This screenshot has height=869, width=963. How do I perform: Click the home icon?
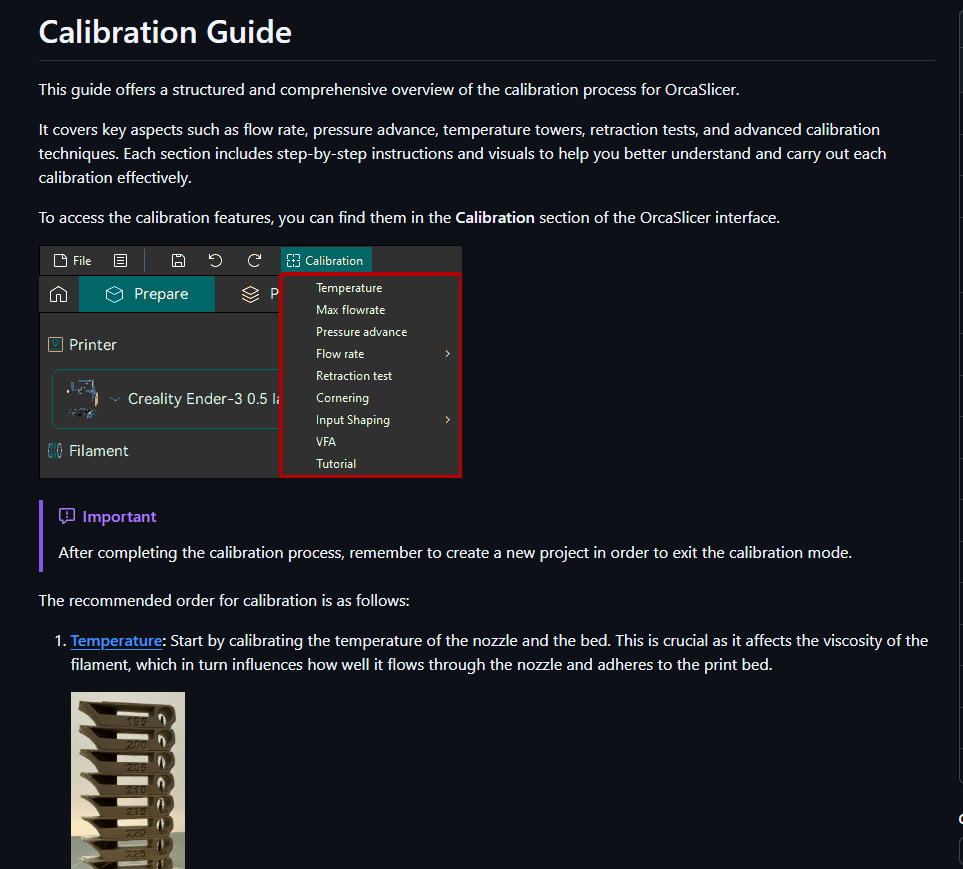pyautogui.click(x=58, y=294)
